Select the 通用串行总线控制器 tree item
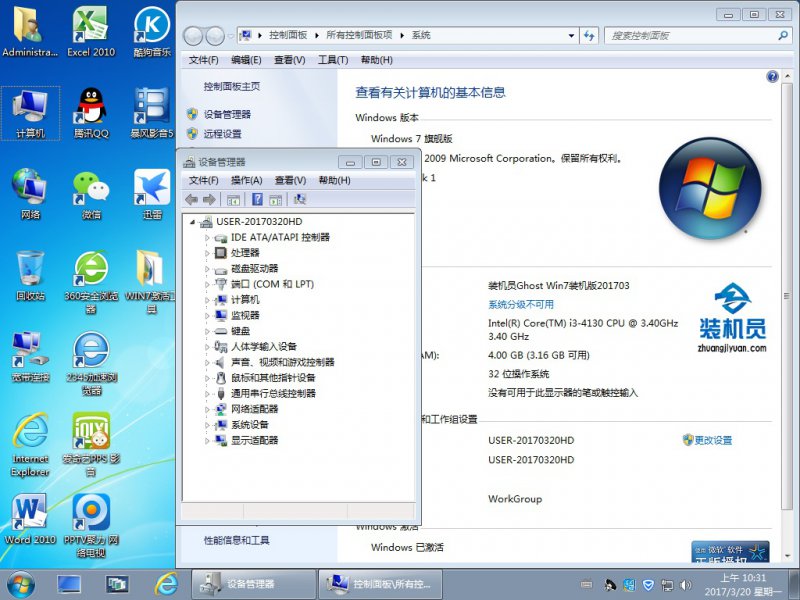This screenshot has width=800, height=600. pyautogui.click(x=273, y=393)
